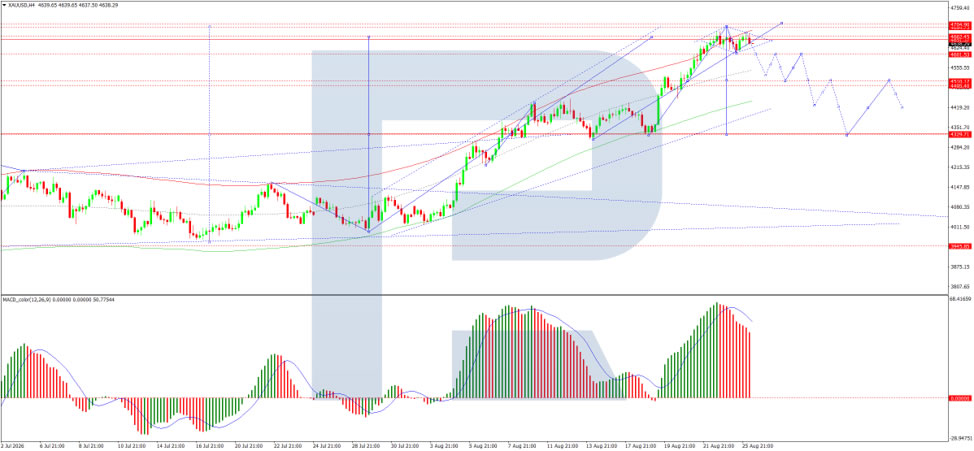
Task: Click the vertical blue line at 28 Jul
Action: point(369,134)
